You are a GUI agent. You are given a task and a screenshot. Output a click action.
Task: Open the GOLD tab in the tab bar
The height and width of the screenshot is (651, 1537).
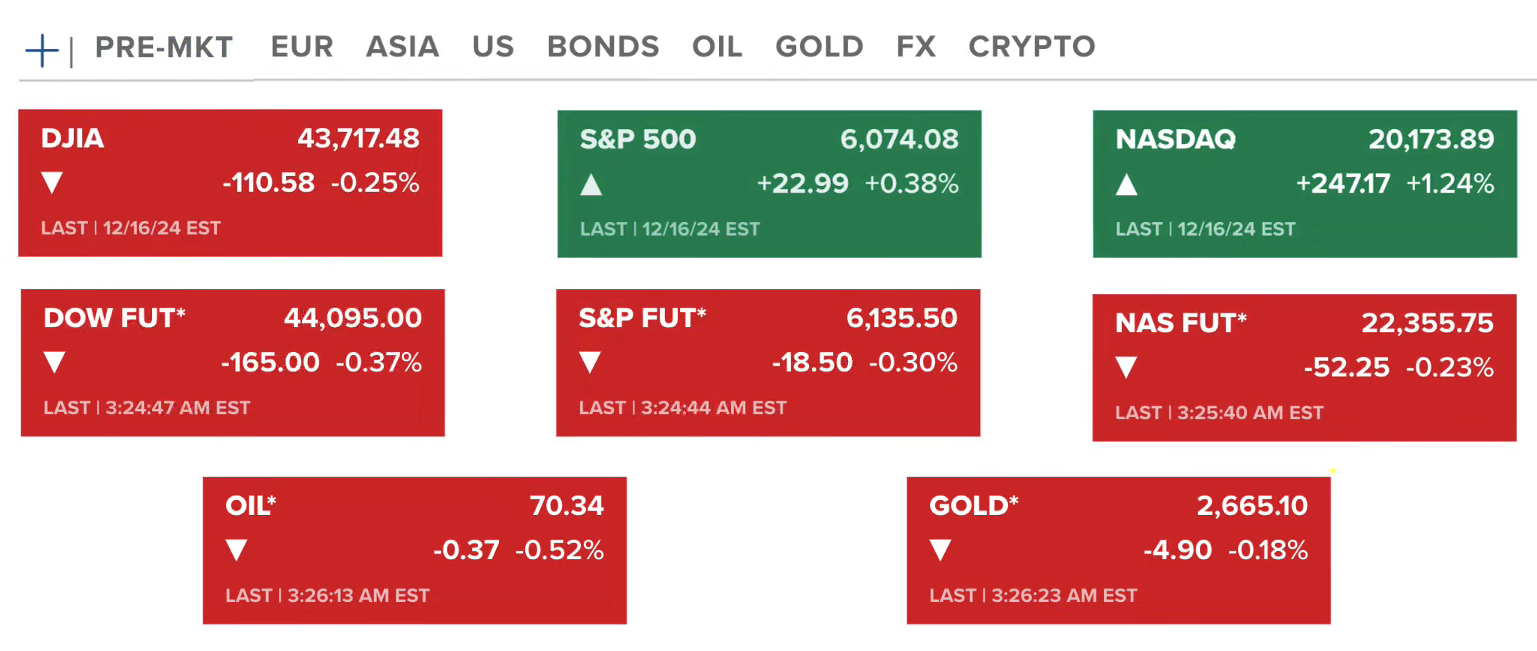pyautogui.click(x=819, y=46)
